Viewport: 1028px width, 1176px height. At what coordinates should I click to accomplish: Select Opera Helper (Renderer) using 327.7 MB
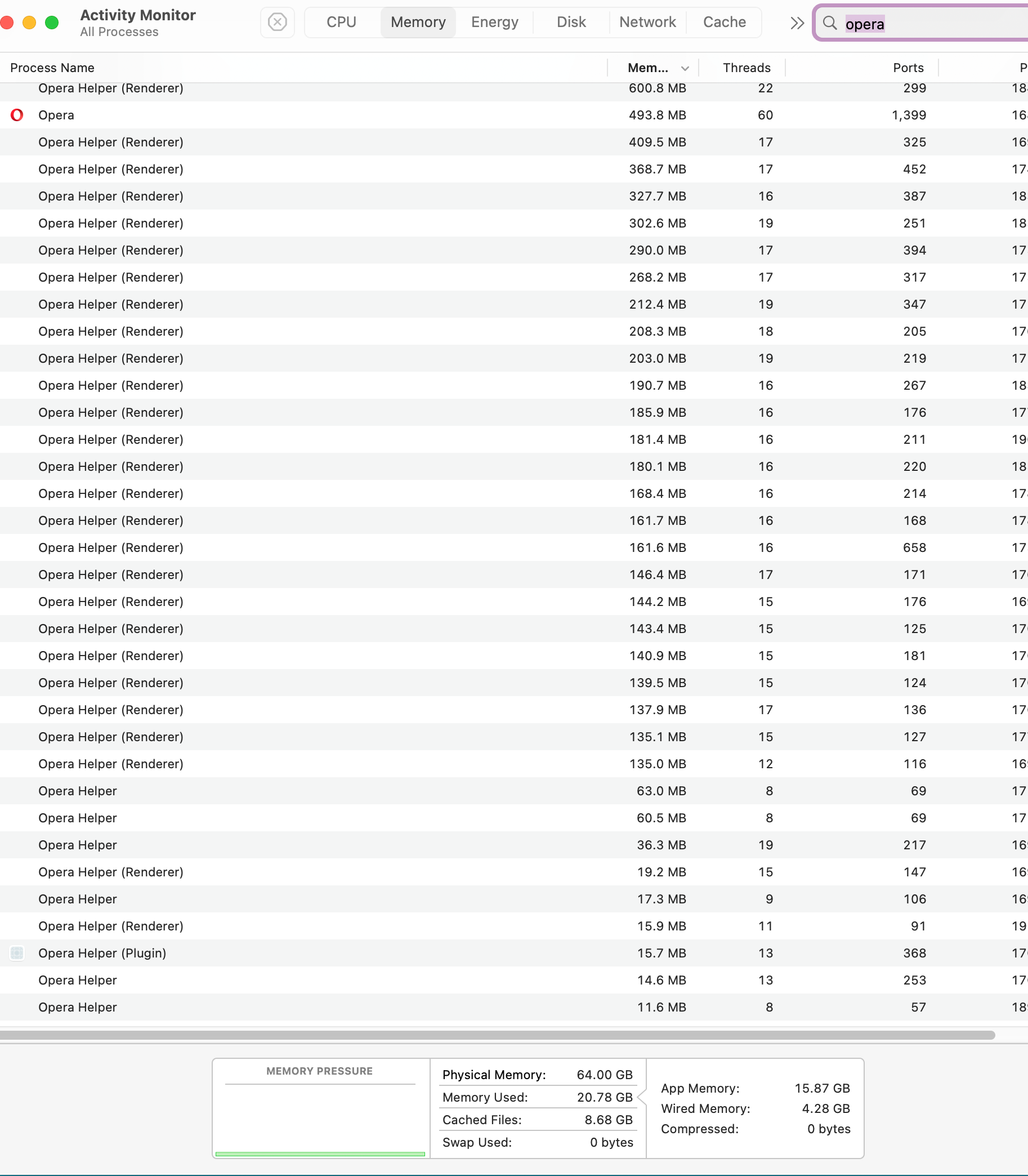click(514, 197)
